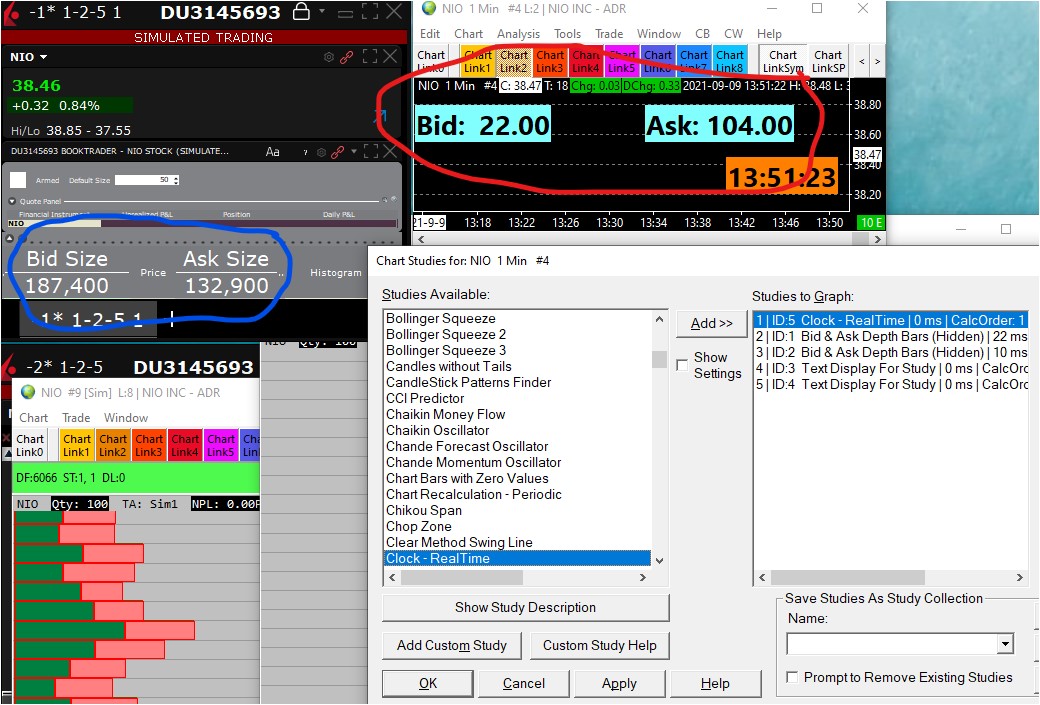This screenshot has width=1040, height=705.
Task: Click the lock icon beside DU3145693 in top window
Action: coord(301,12)
